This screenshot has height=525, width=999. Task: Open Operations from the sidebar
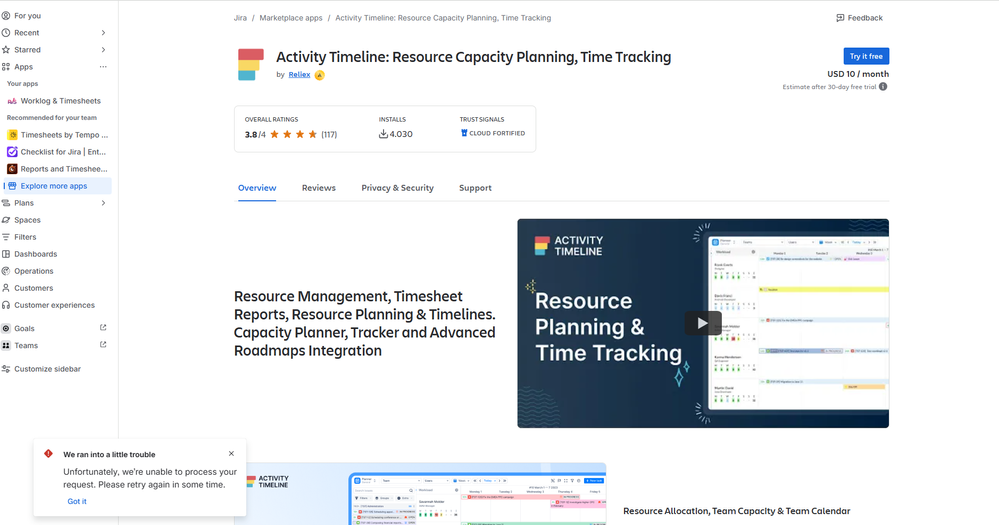pos(33,271)
